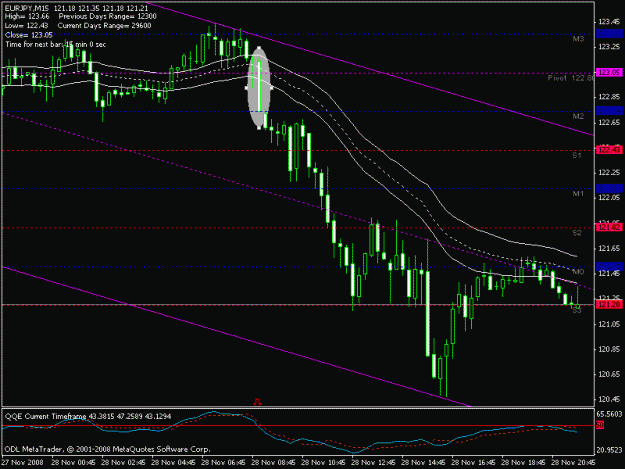Click the '28 Nov 04:45' time axis label
625x469 pixels.
(x=173, y=463)
